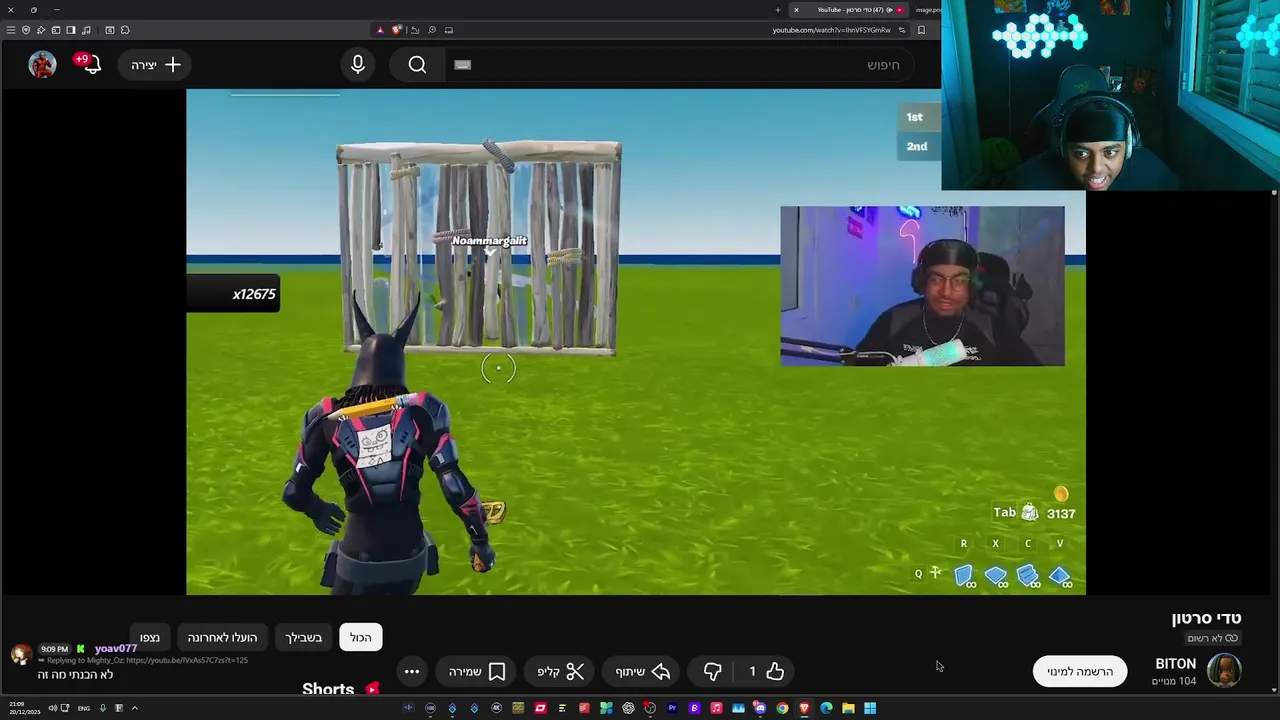Click the music note toolbar icon
The height and width of the screenshot is (720, 1280).
[86, 30]
